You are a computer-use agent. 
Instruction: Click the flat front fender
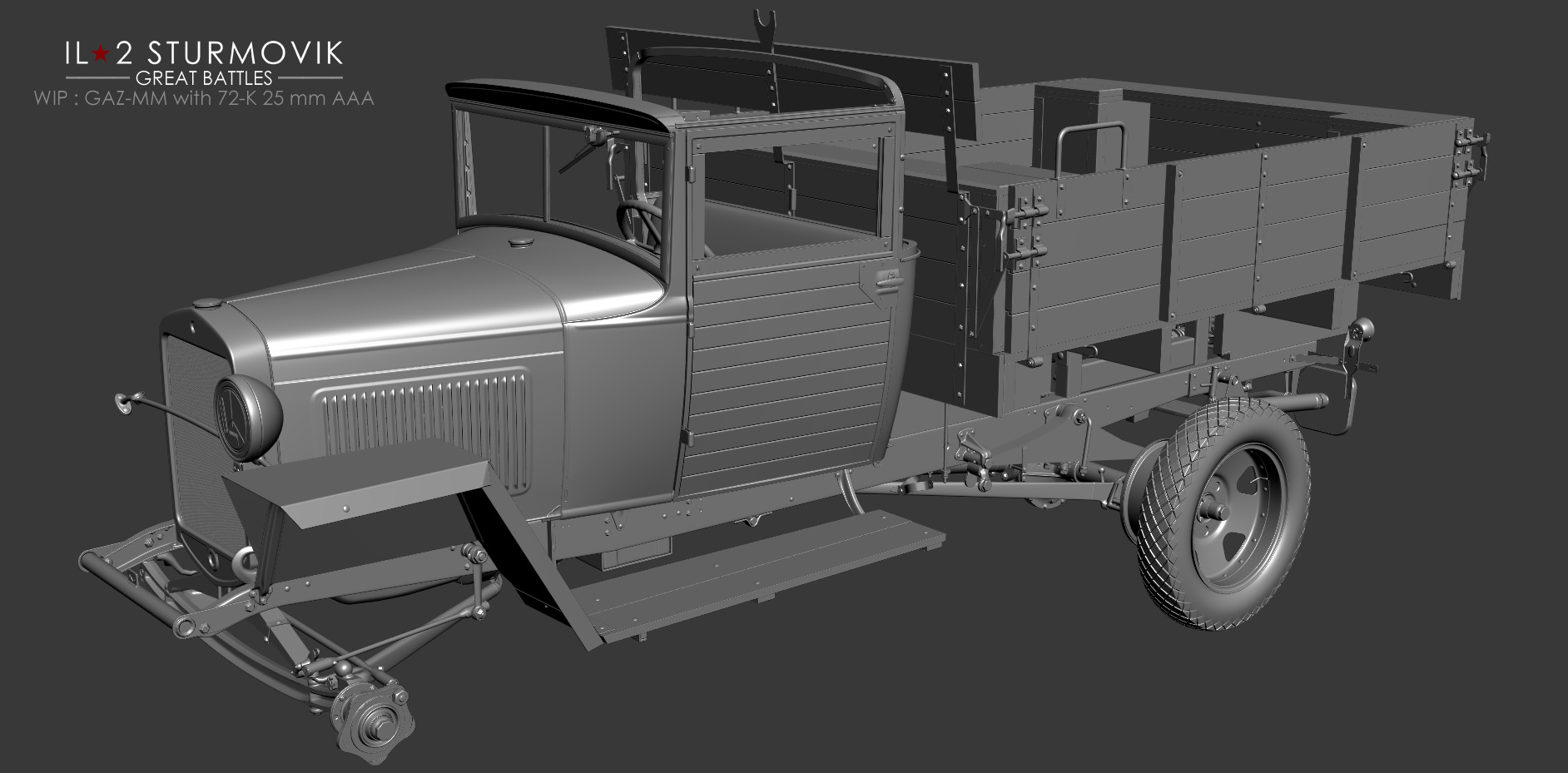(x=358, y=484)
